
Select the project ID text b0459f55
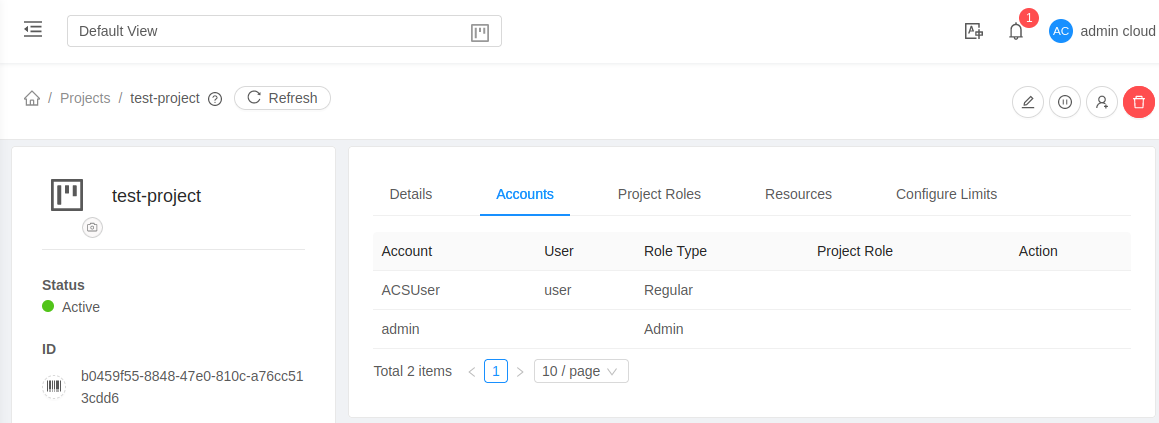point(192,388)
